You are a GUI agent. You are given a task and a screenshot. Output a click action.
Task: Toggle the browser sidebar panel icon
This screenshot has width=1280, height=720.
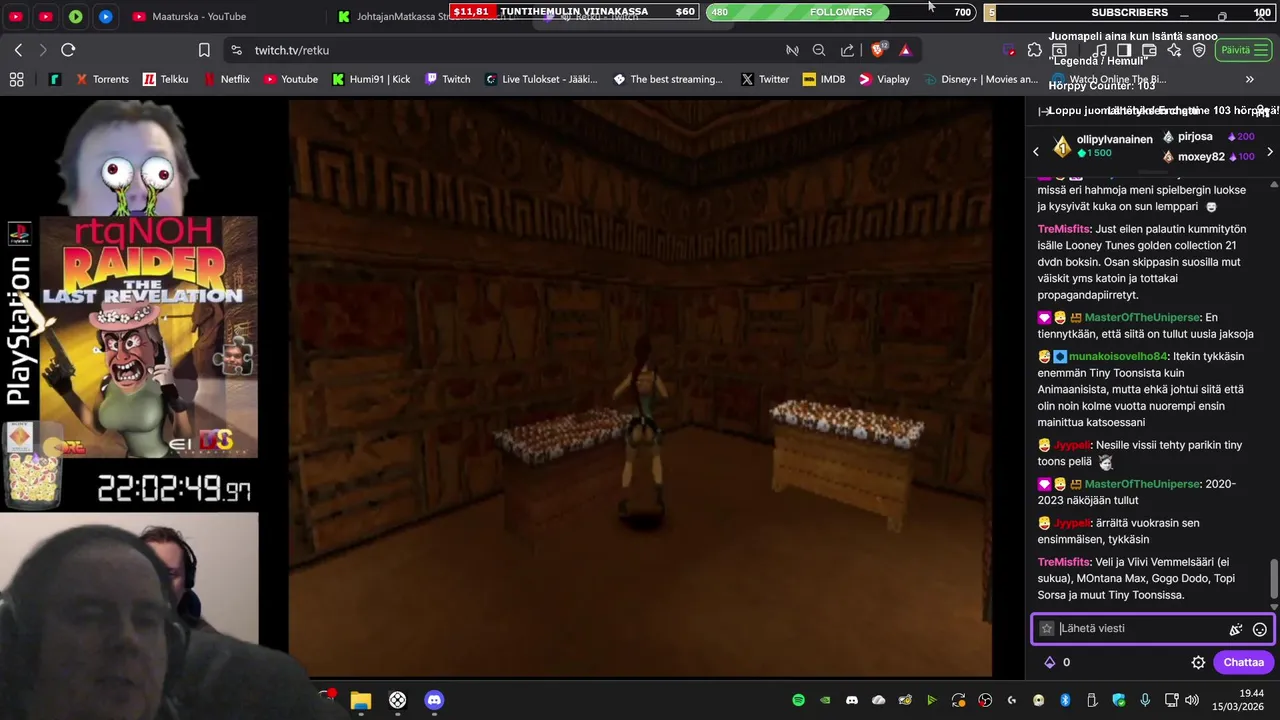(x=1124, y=50)
